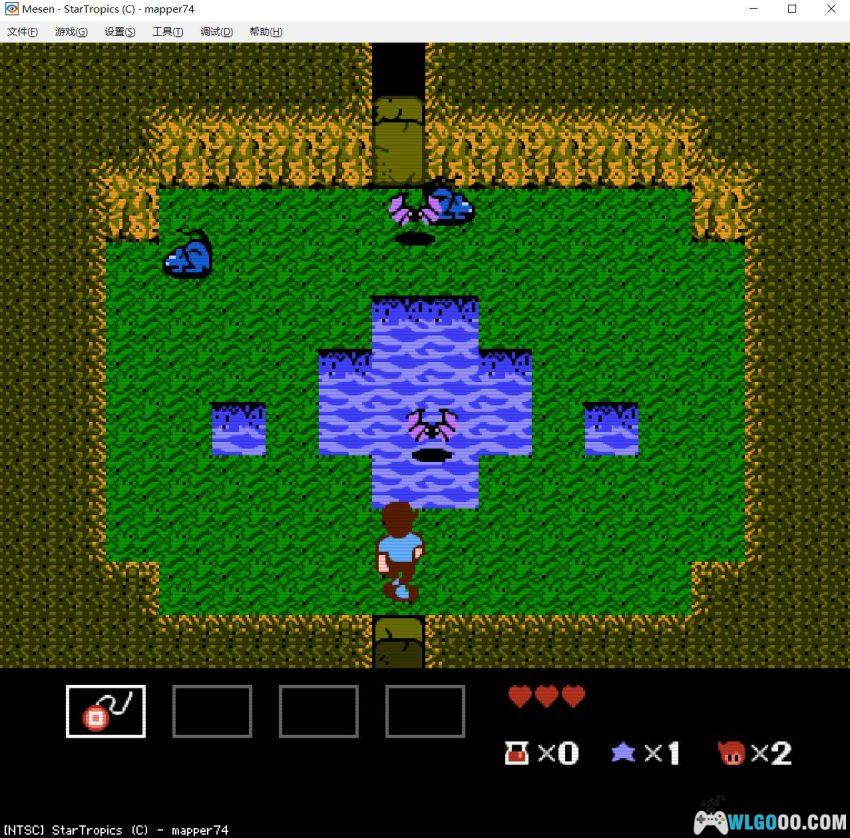
Task: Click the blue slug at the left wall
Action: [188, 255]
